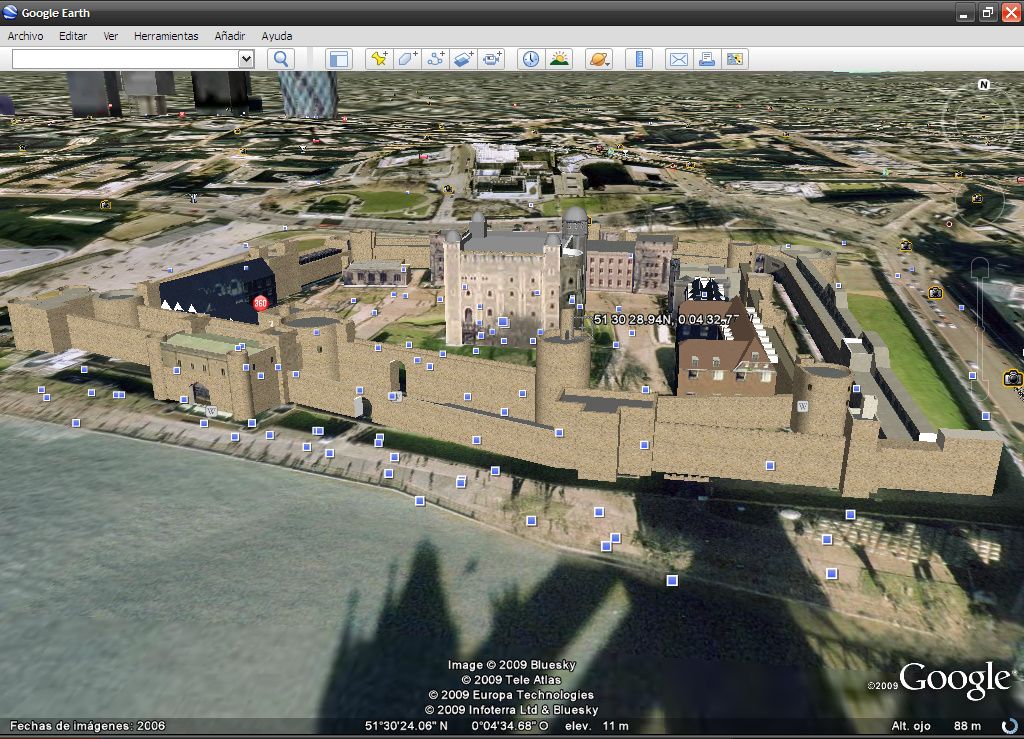Open the Ver menu

point(110,36)
